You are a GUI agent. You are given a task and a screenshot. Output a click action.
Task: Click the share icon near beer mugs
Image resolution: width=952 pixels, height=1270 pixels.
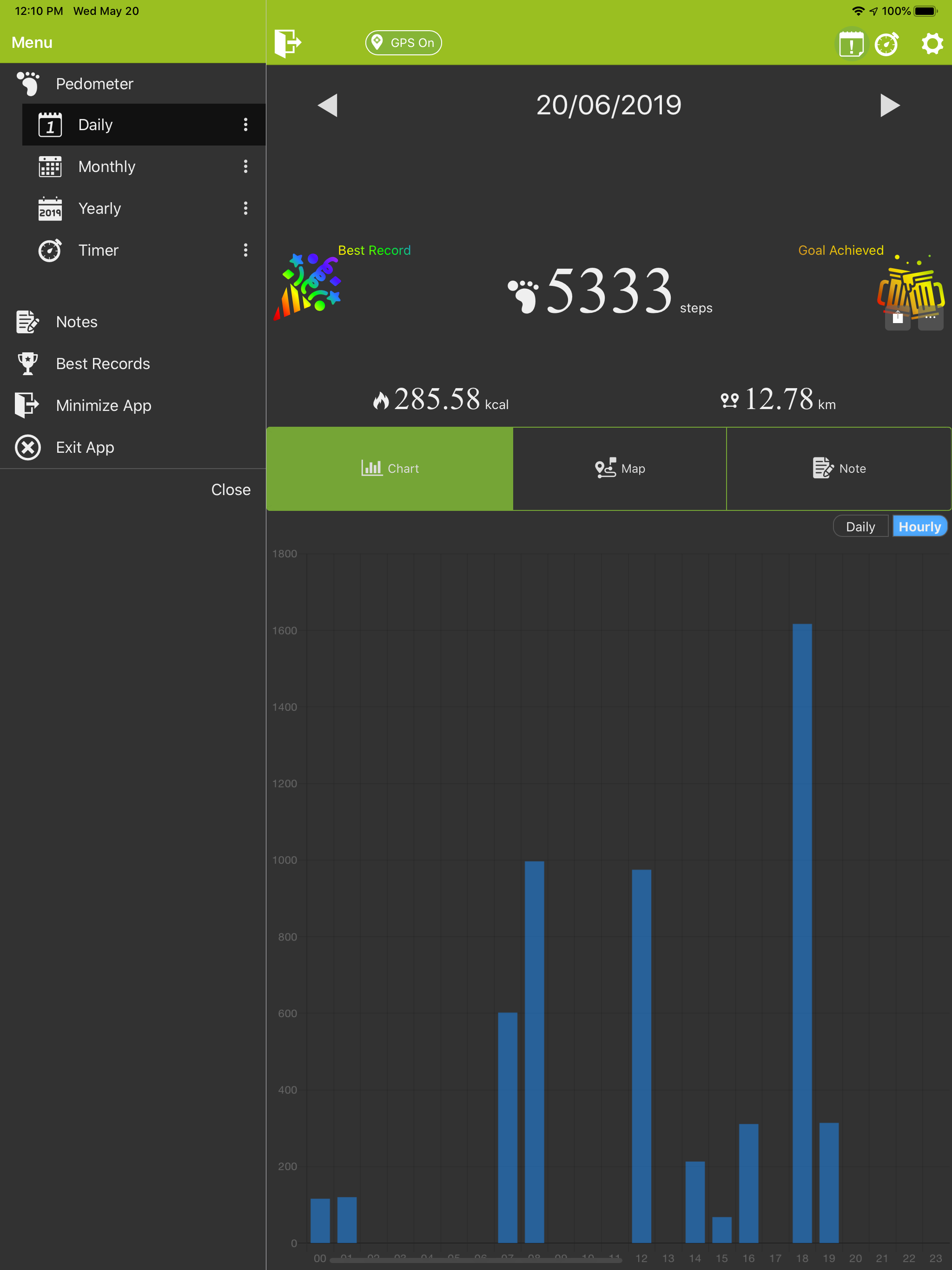[x=898, y=318]
